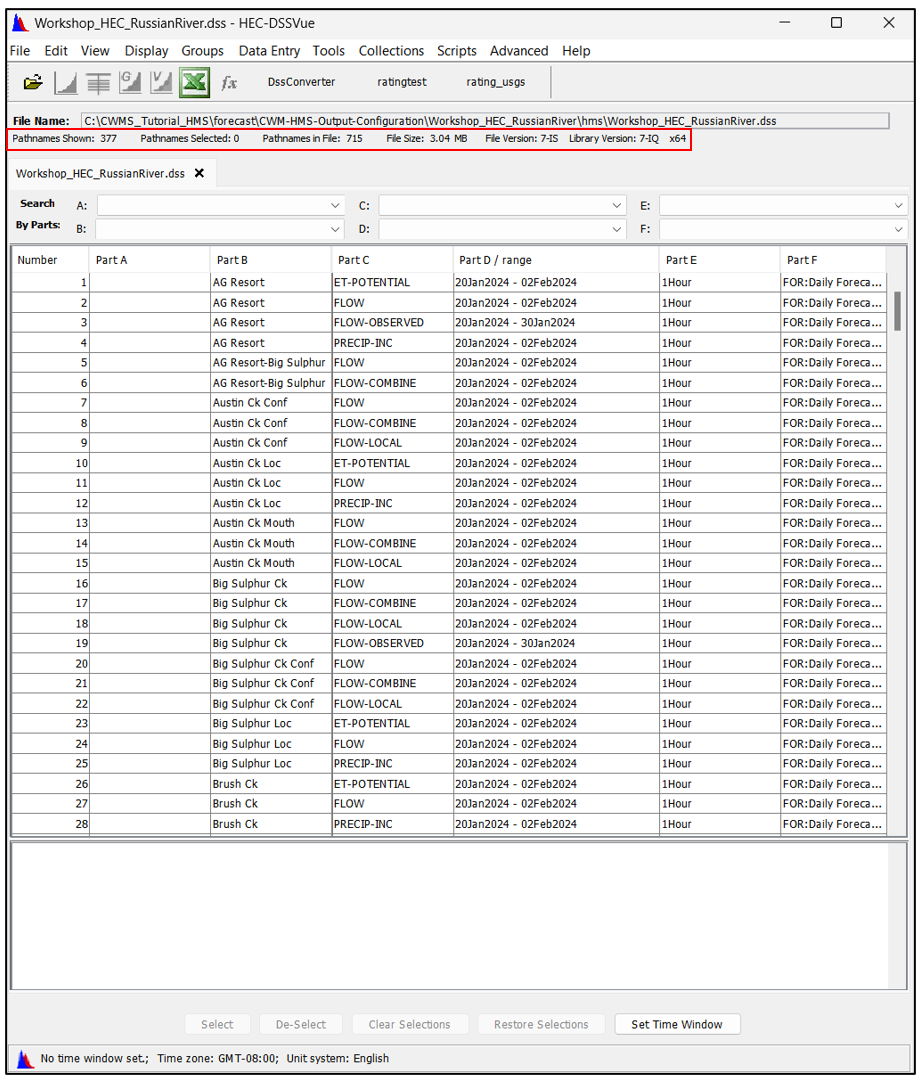
Task: Click the Excel export icon
Action: [193, 83]
